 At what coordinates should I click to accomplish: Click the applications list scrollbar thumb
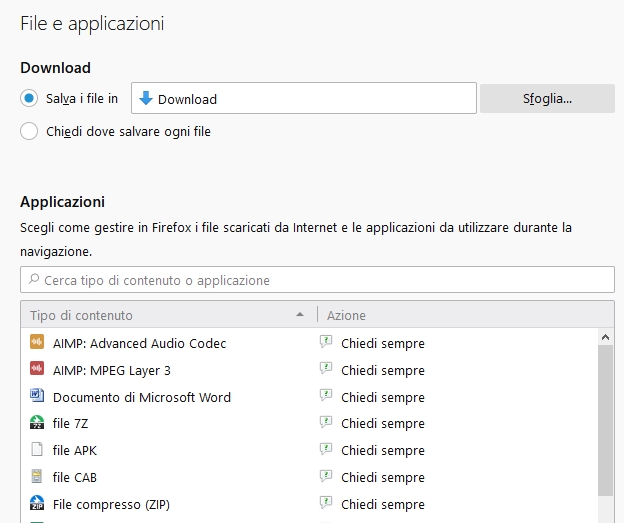pos(605,420)
